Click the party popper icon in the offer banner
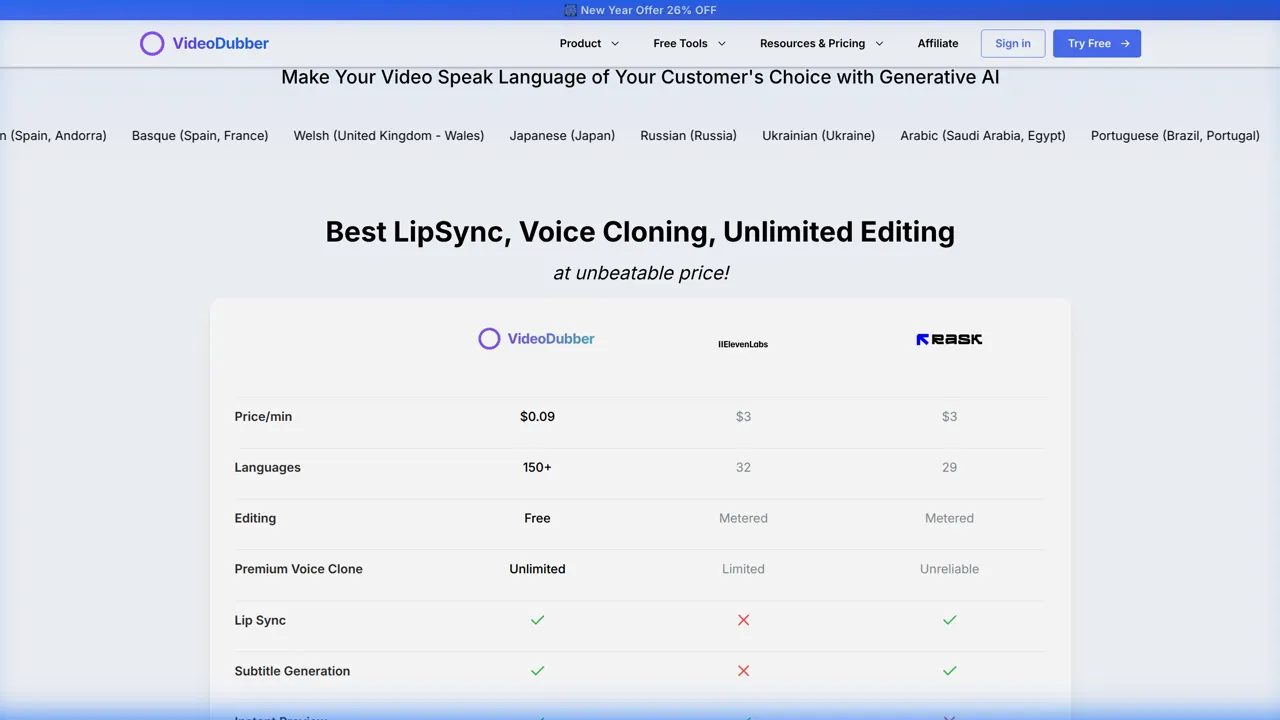1280x720 pixels. point(569,10)
